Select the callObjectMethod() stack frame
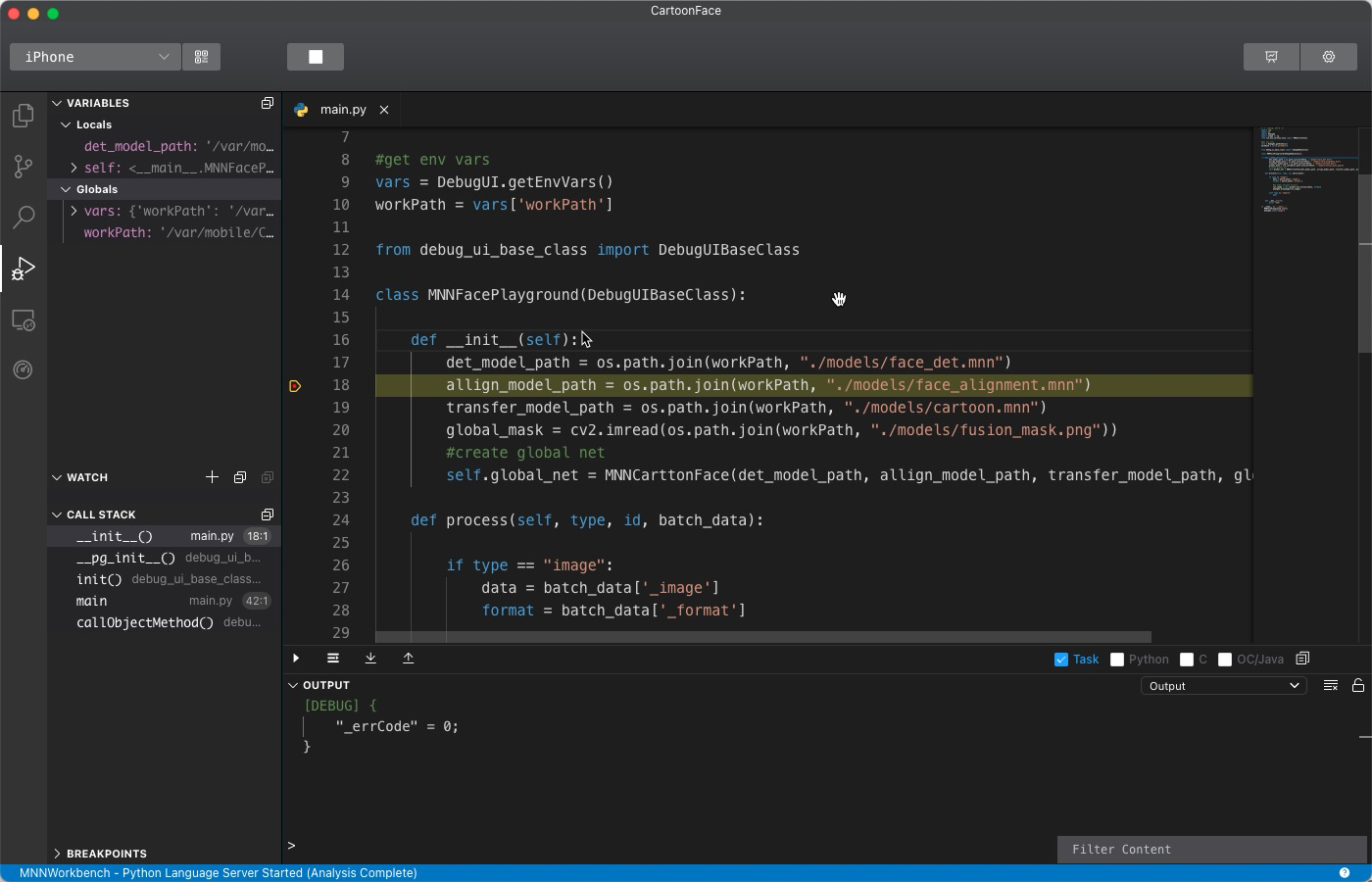Image resolution: width=1372 pixels, height=882 pixels. pos(165,622)
